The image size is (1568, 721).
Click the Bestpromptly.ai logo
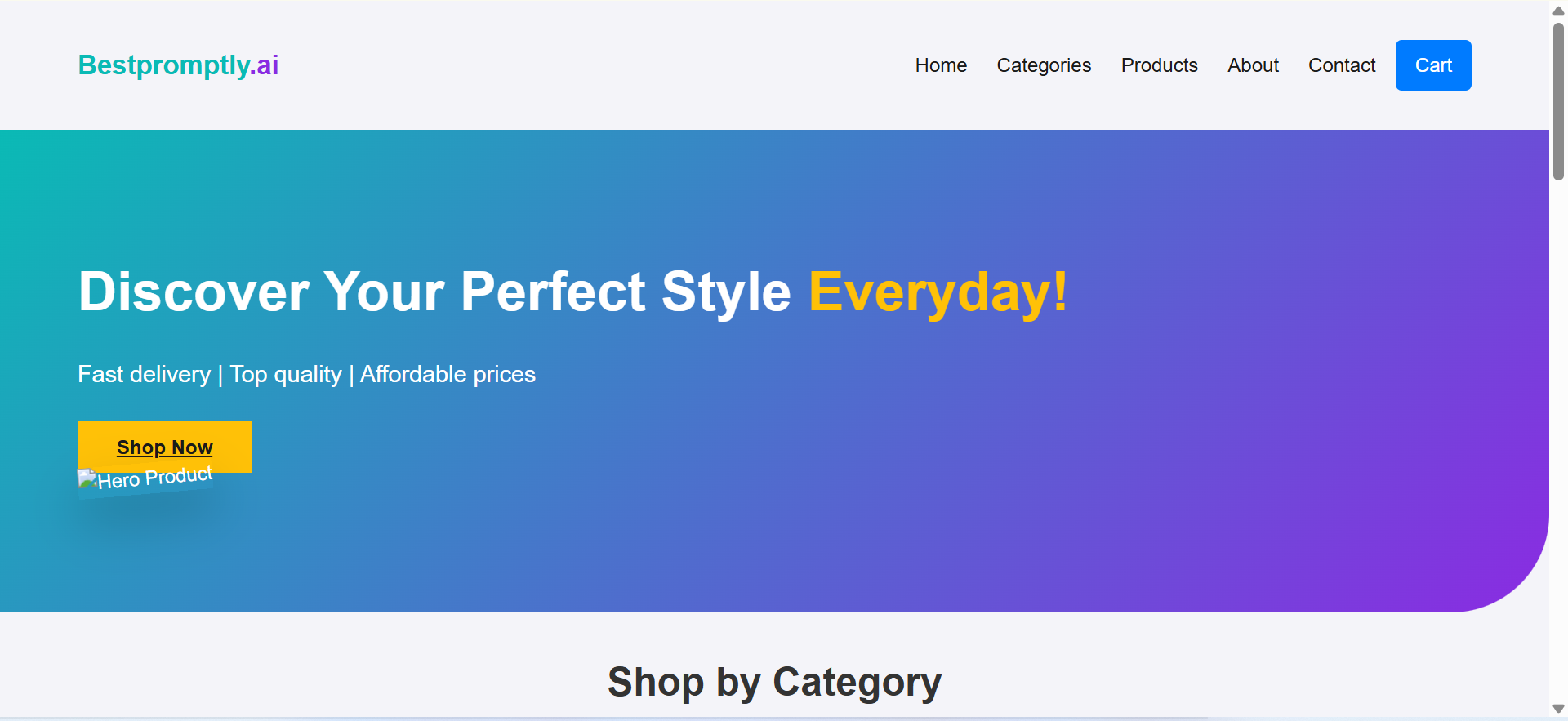(x=178, y=65)
